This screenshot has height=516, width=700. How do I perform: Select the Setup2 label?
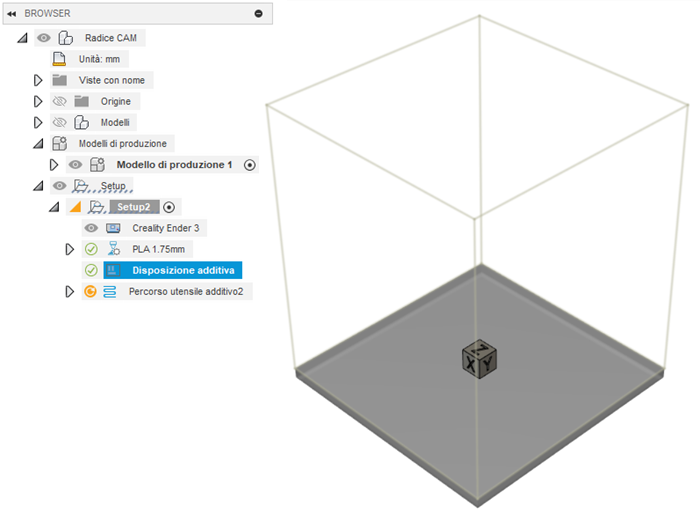coord(133,207)
